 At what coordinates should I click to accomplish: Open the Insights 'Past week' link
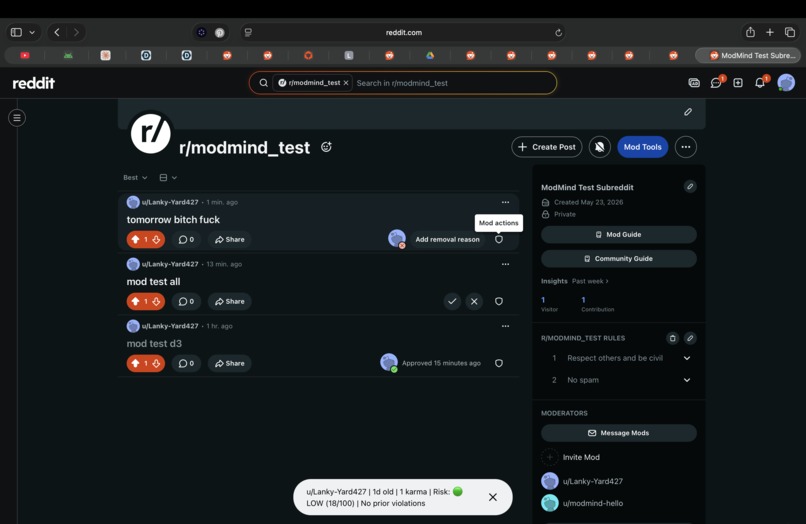(590, 281)
